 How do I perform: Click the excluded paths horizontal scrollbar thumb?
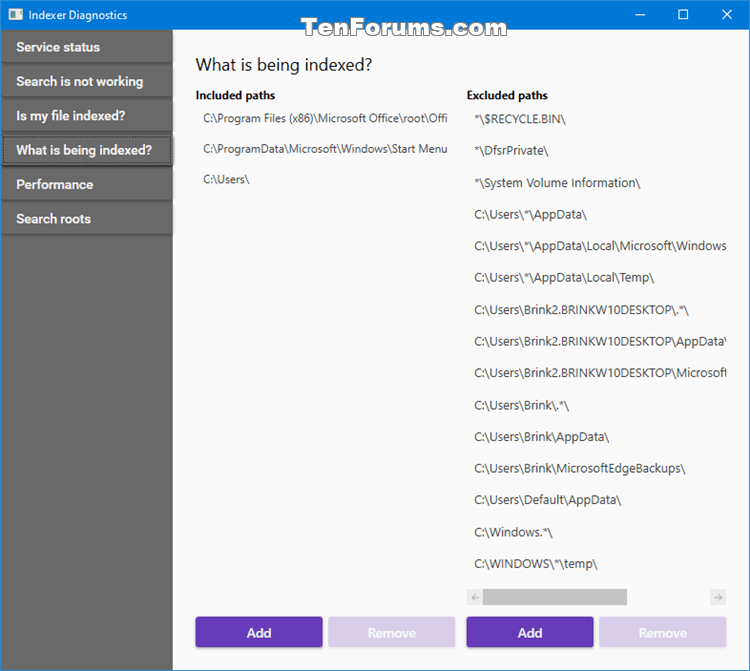(554, 597)
